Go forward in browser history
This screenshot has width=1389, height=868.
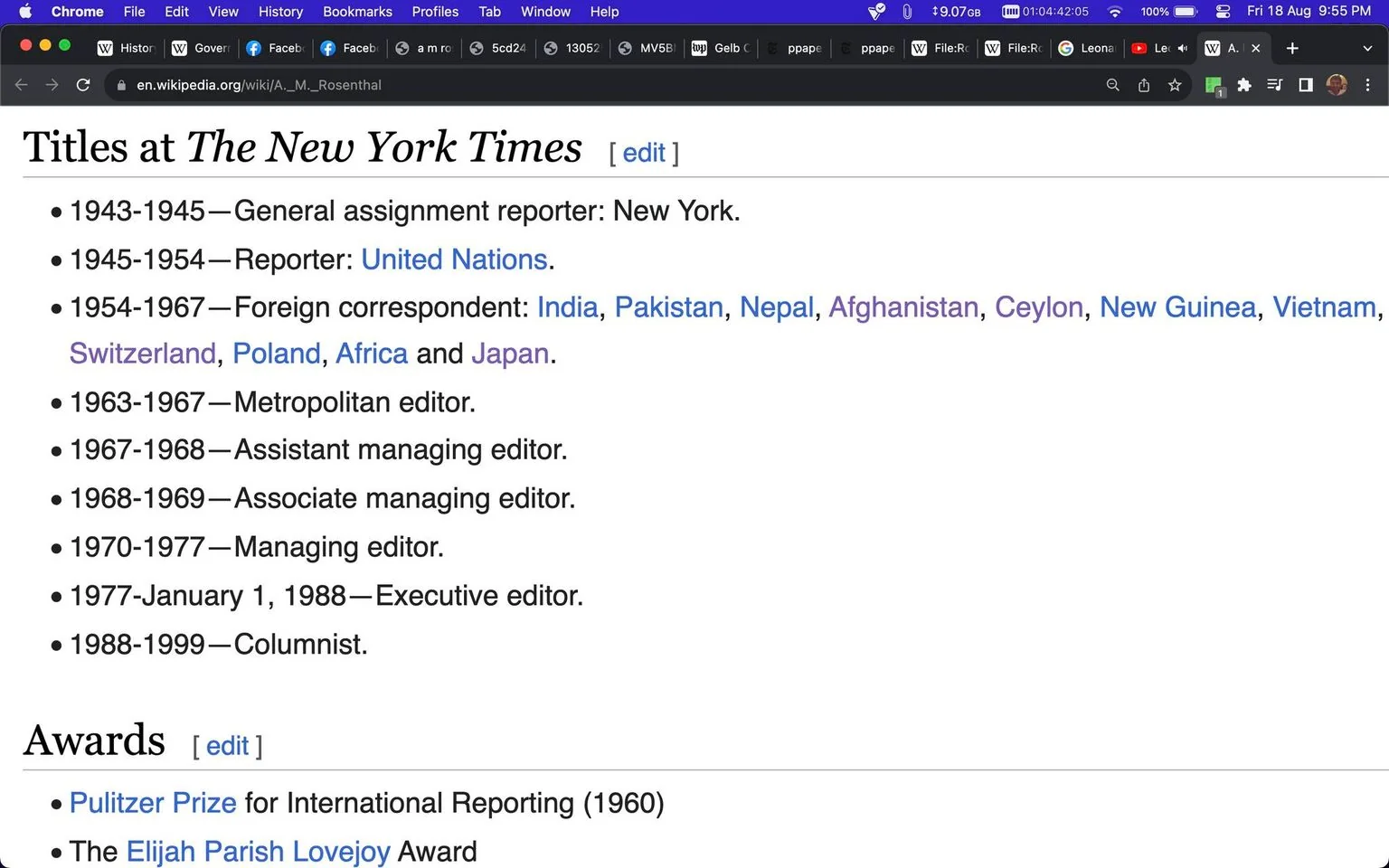click(x=52, y=85)
